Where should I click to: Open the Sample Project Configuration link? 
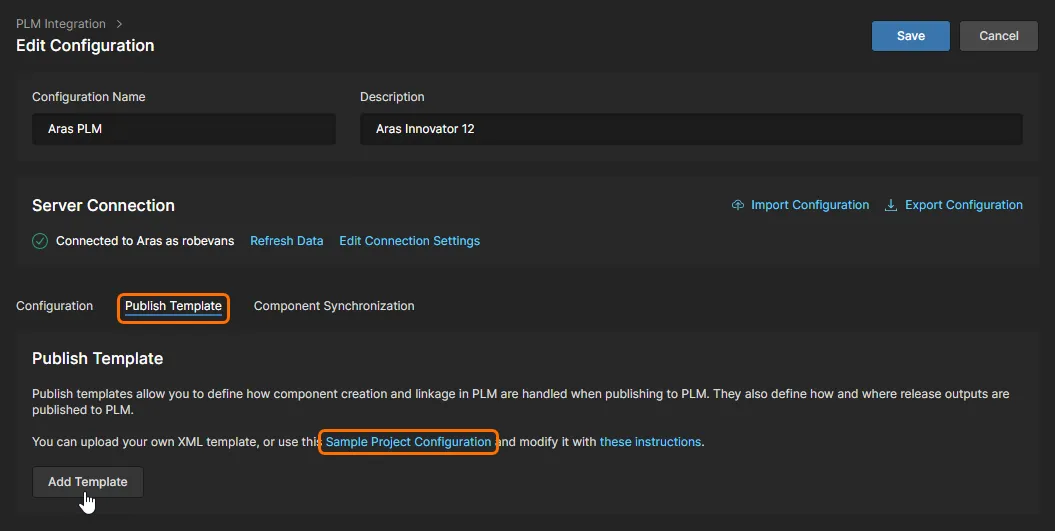[x=408, y=442]
